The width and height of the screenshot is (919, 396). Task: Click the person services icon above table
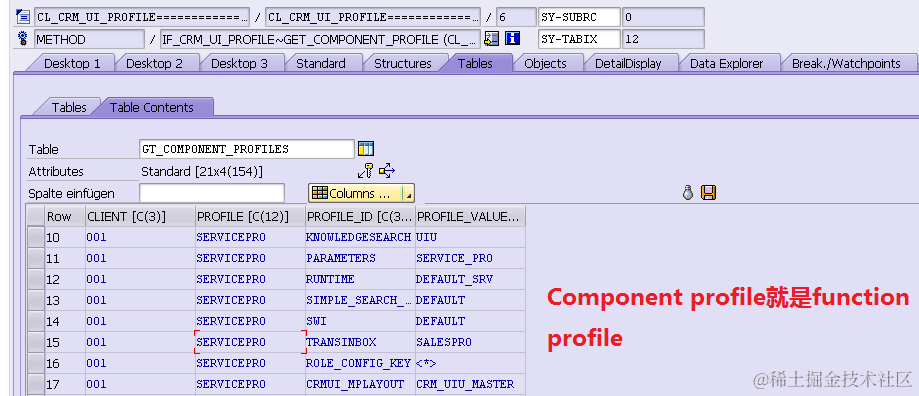pyautogui.click(x=689, y=193)
